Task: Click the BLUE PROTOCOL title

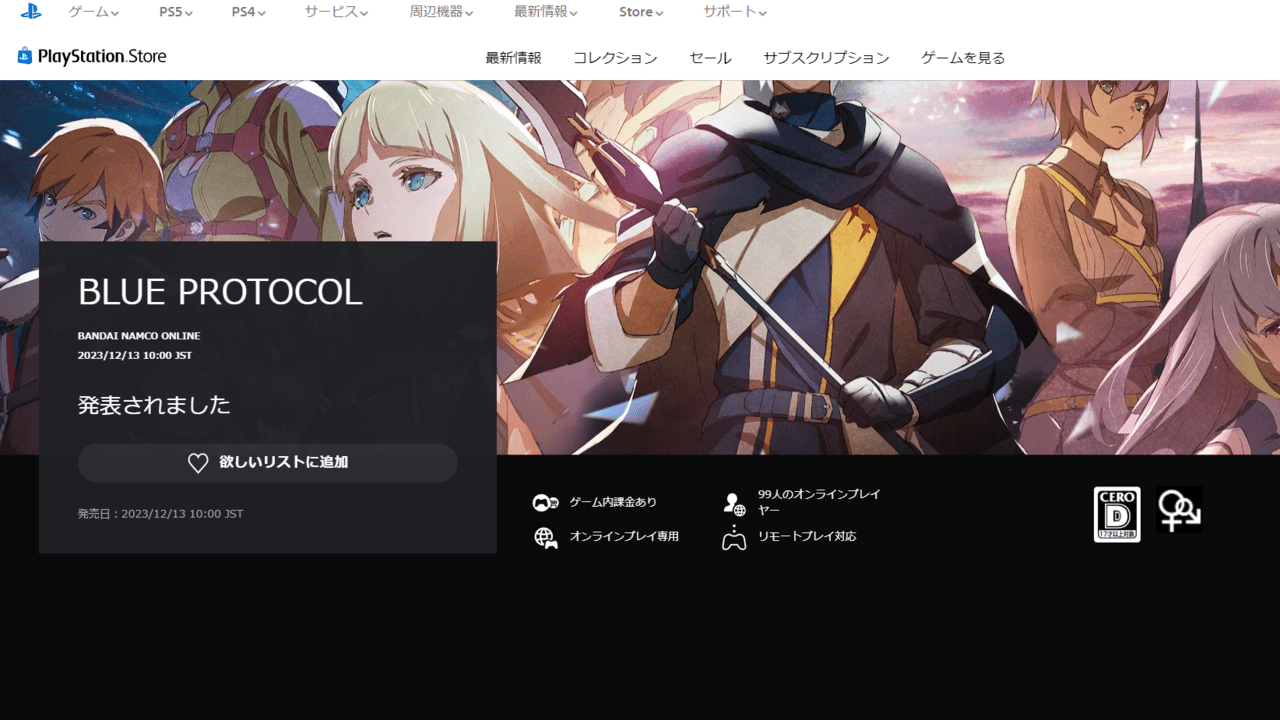Action: pos(220,292)
